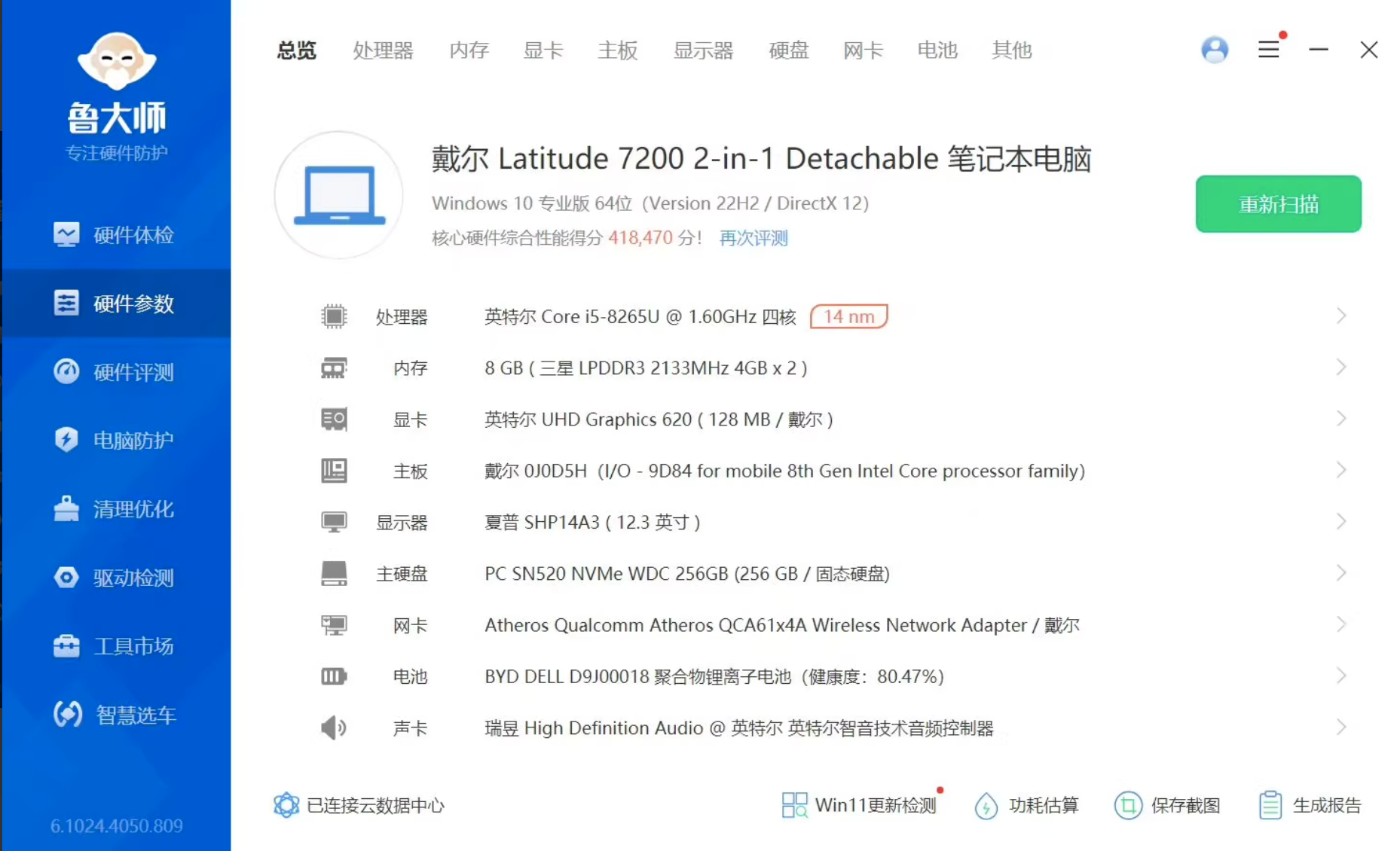Switch to the 硬盘 tab
This screenshot has width=1400, height=851.
tap(789, 50)
